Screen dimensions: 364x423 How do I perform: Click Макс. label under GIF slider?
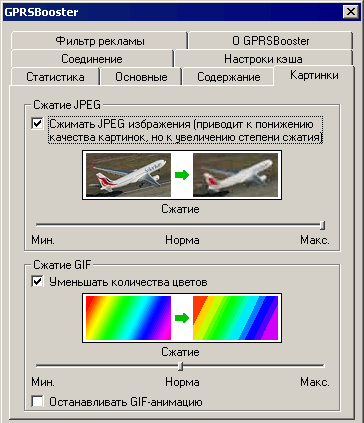point(315,382)
